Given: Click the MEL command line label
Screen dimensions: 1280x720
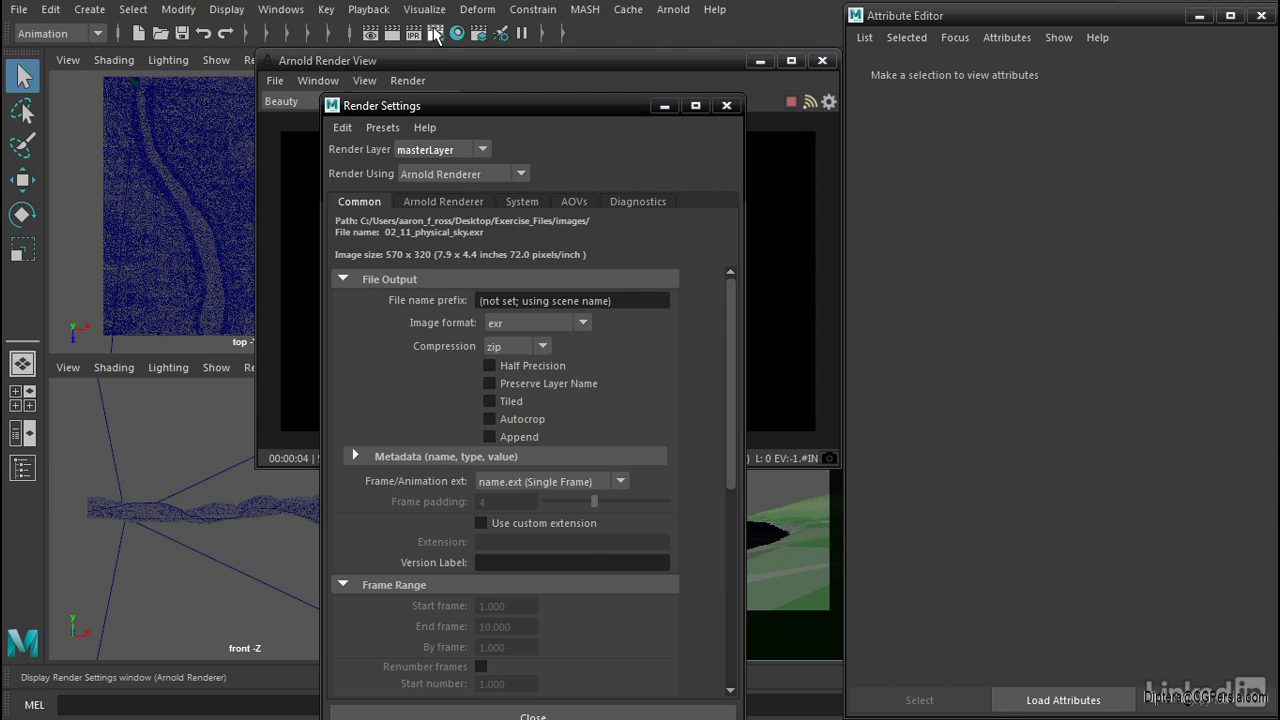Looking at the screenshot, I should [x=34, y=704].
